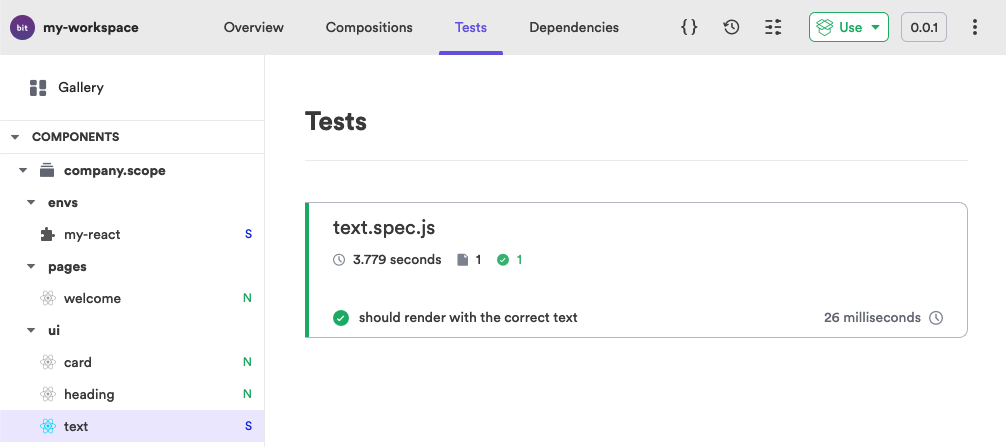
Task: Open the vertical three-dot menu
Action: point(975,27)
